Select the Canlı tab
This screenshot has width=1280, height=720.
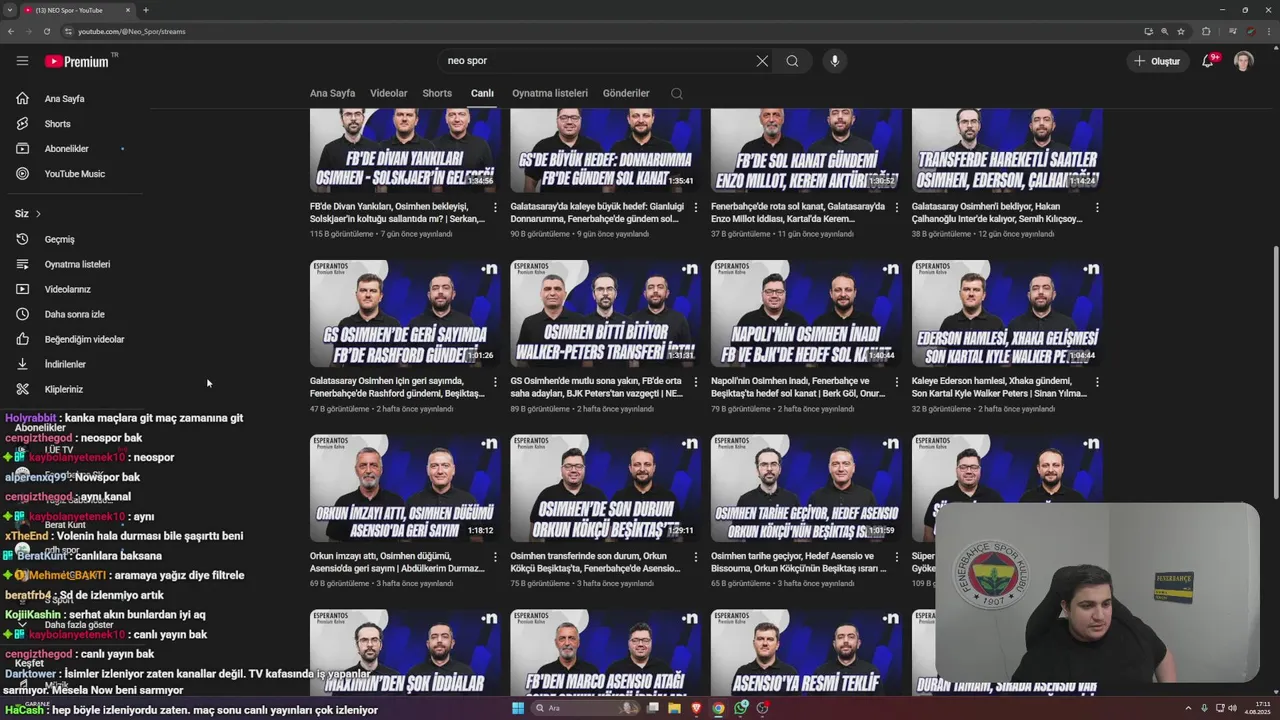click(482, 93)
